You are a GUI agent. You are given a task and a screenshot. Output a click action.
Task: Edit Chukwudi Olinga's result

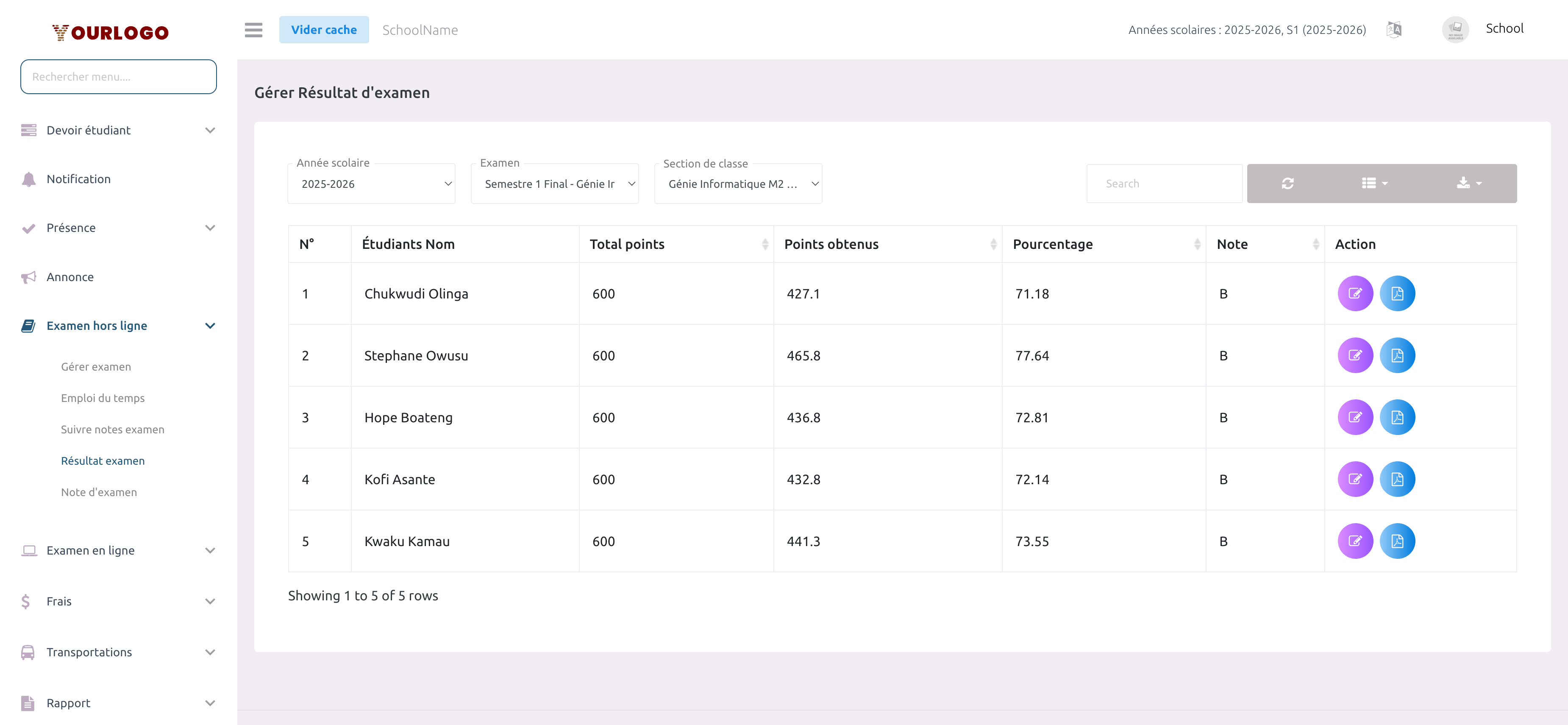1354,293
